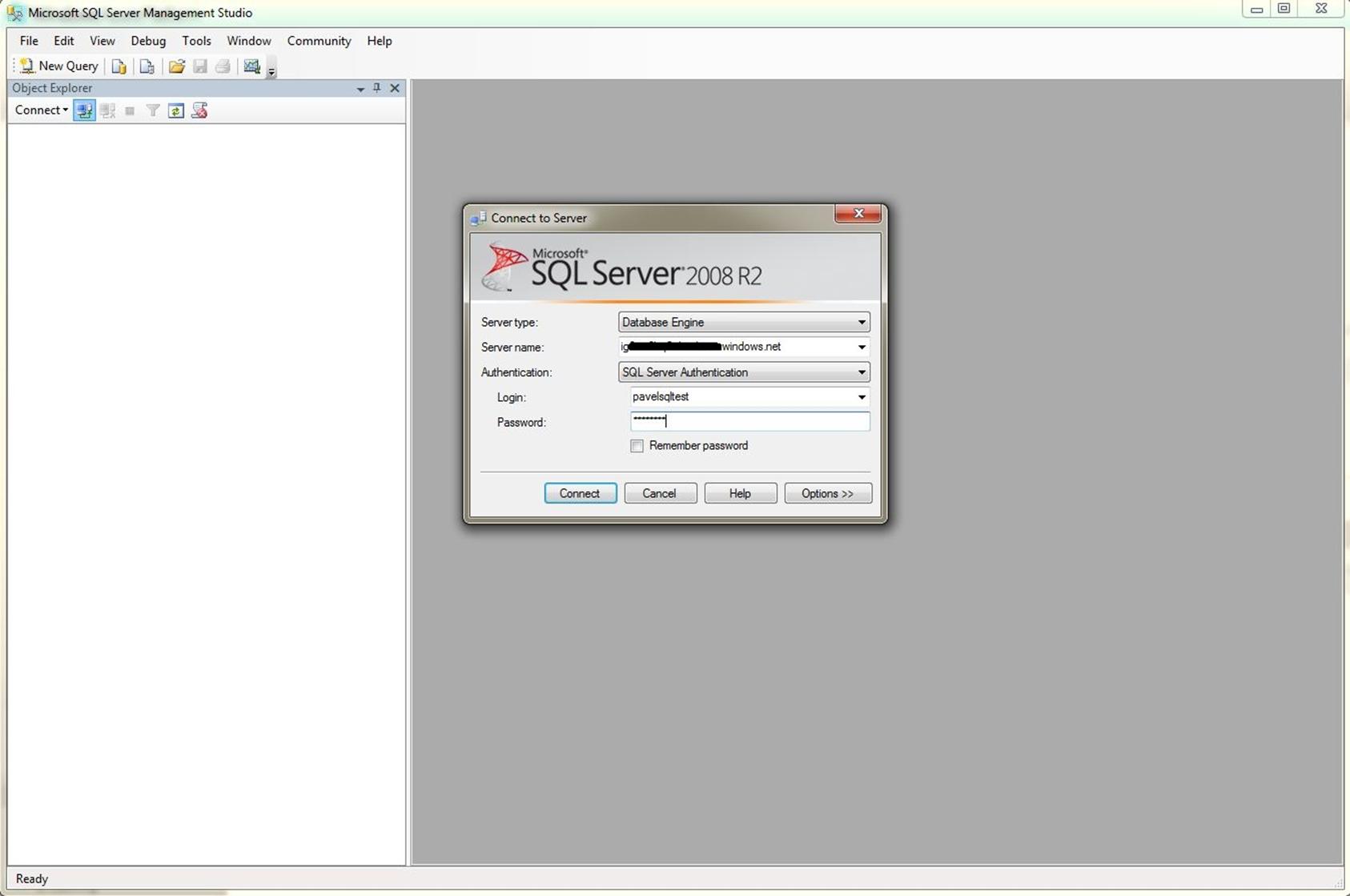The image size is (1350, 896).
Task: Click the Analysis Services query file icon
Action: [x=147, y=66]
